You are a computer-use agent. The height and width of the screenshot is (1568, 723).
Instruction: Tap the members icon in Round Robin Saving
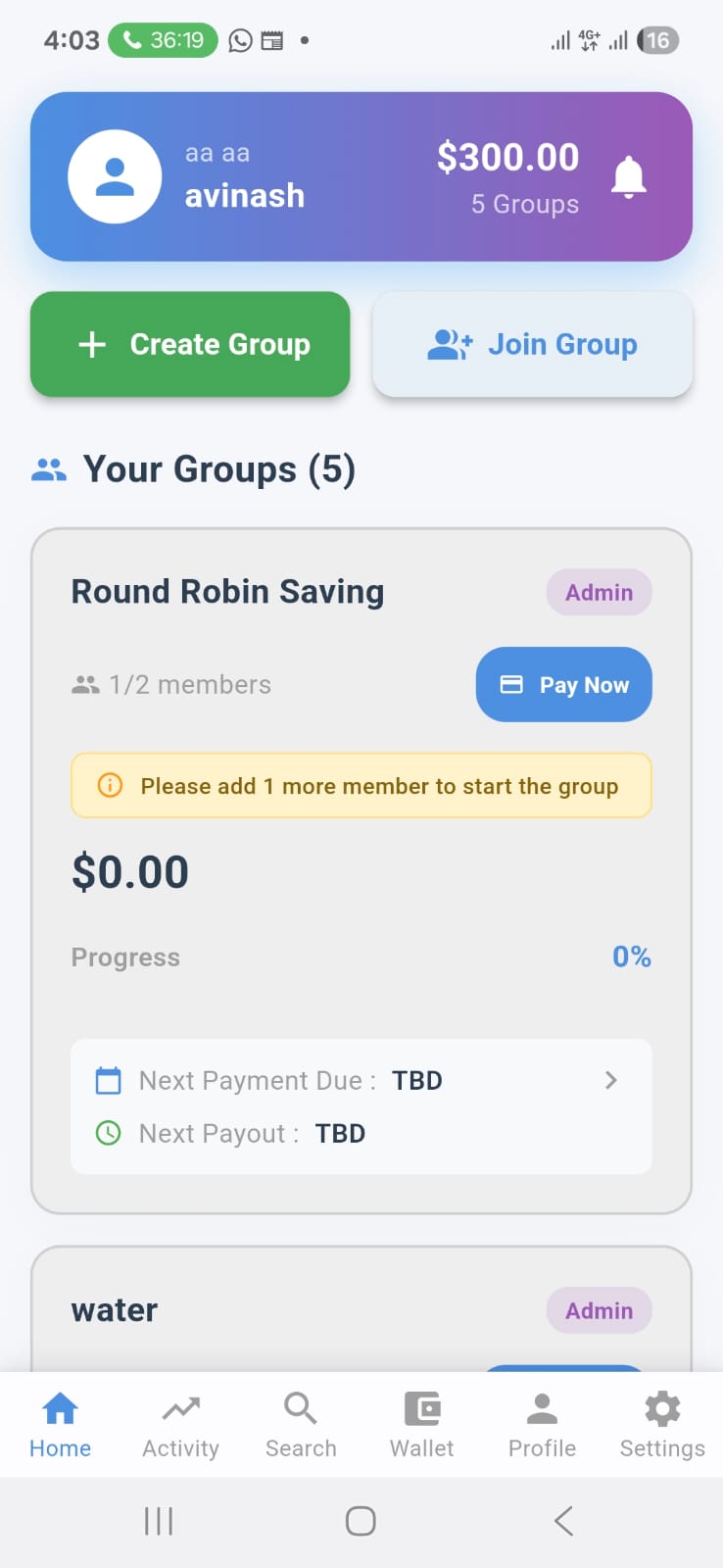click(86, 685)
